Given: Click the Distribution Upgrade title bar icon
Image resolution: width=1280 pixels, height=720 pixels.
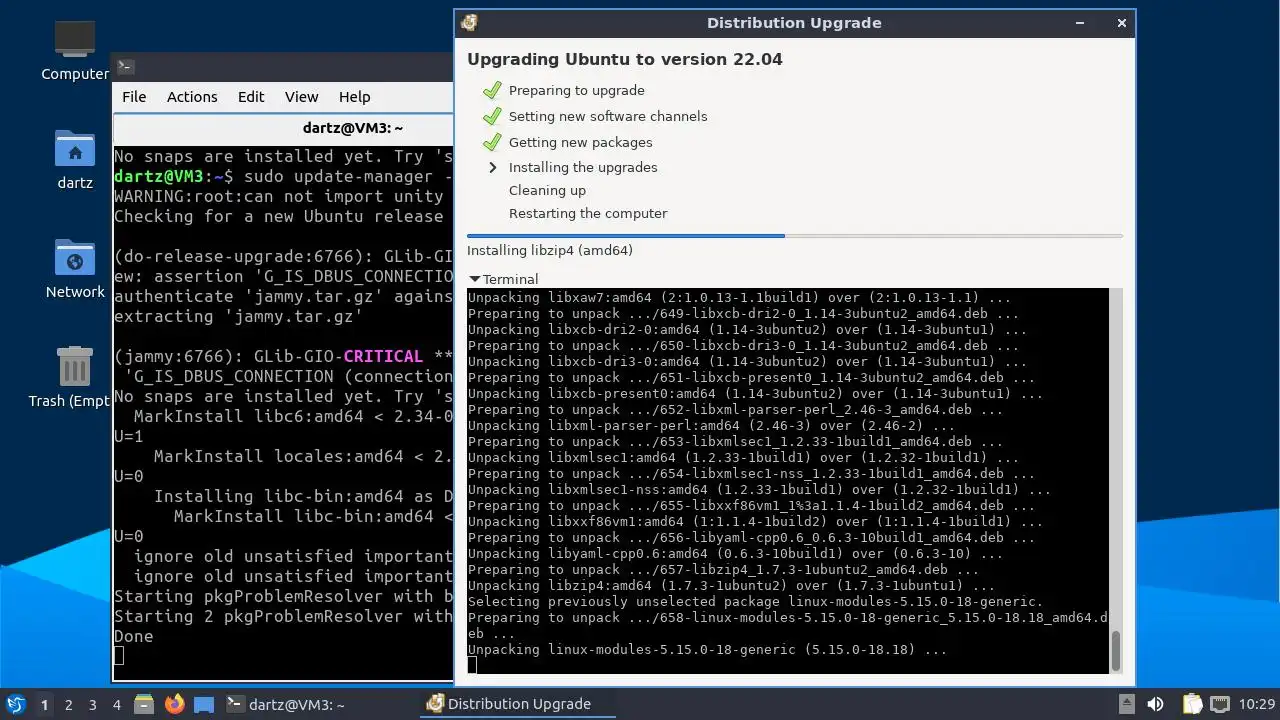Looking at the screenshot, I should click(468, 23).
